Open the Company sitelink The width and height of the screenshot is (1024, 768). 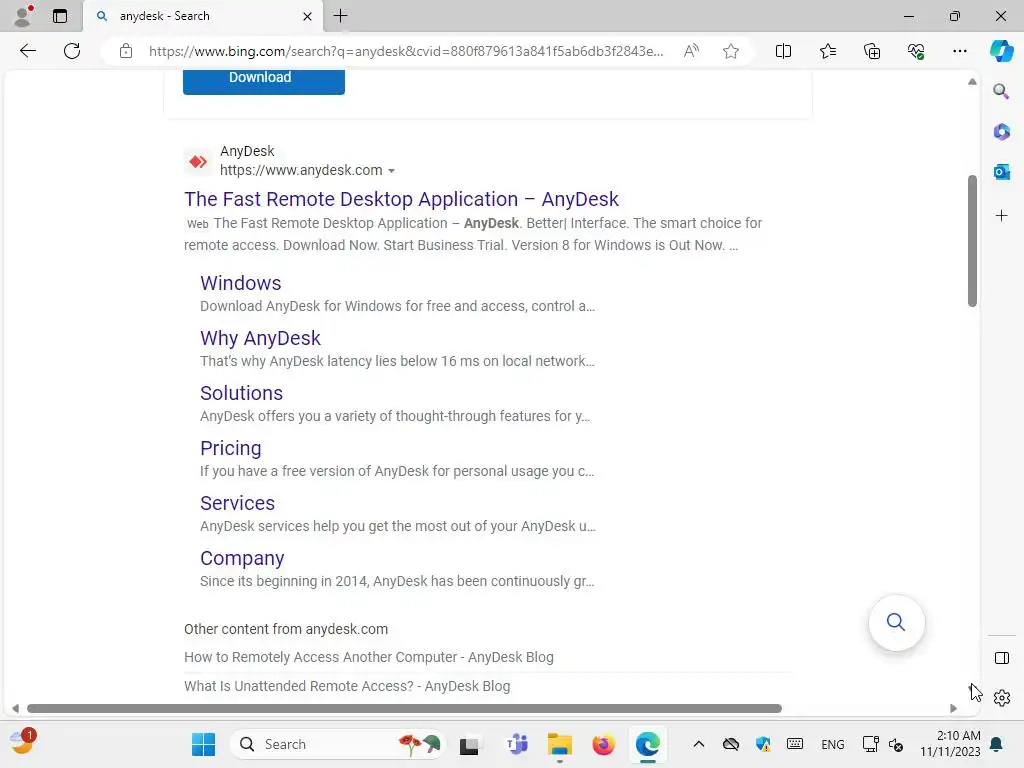coord(242,558)
